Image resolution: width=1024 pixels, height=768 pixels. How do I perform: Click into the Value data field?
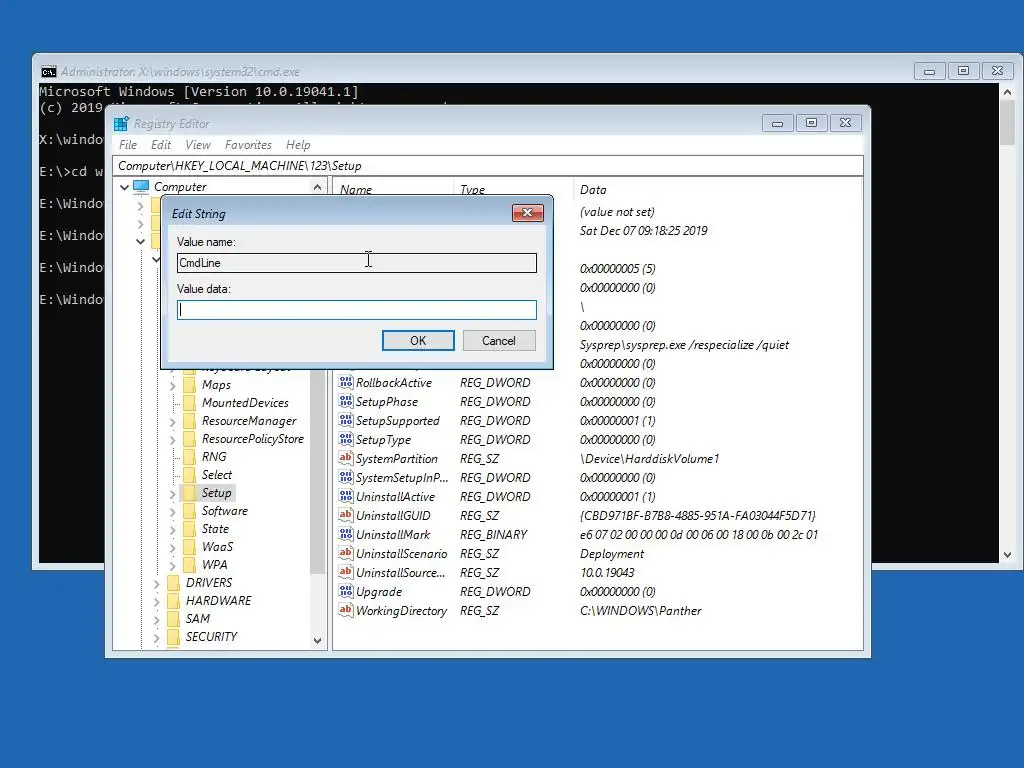point(357,310)
